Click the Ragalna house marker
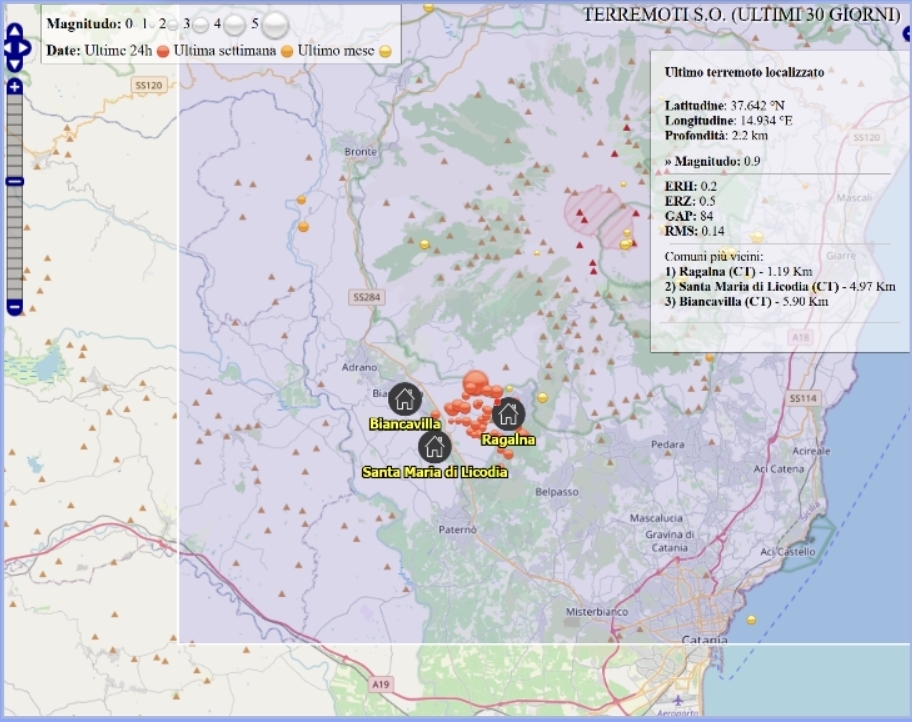912x722 pixels. point(508,414)
